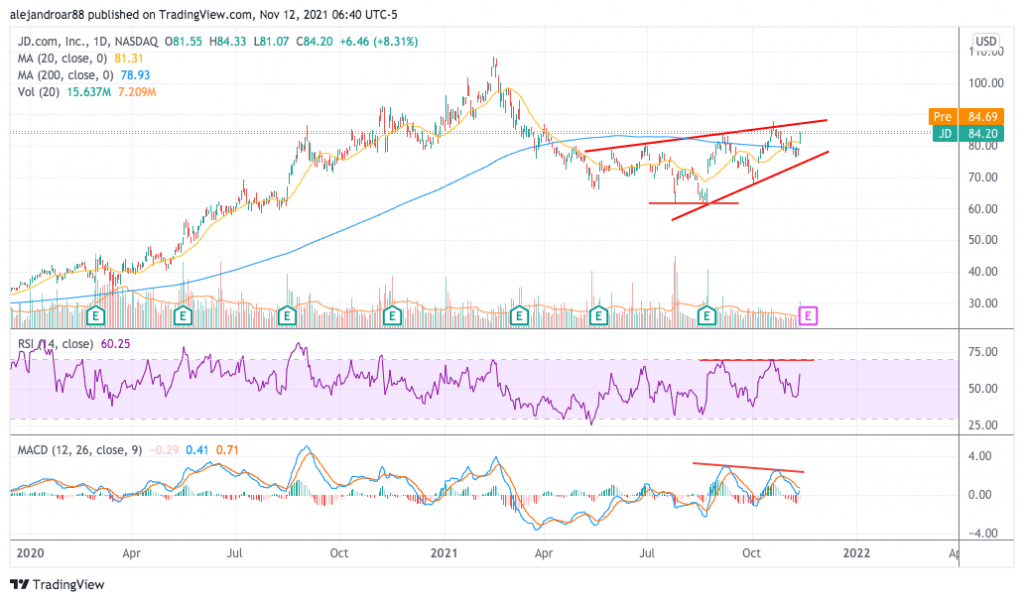Select the JD.com, Inc., 1D, NASDAQ title

pos(88,41)
